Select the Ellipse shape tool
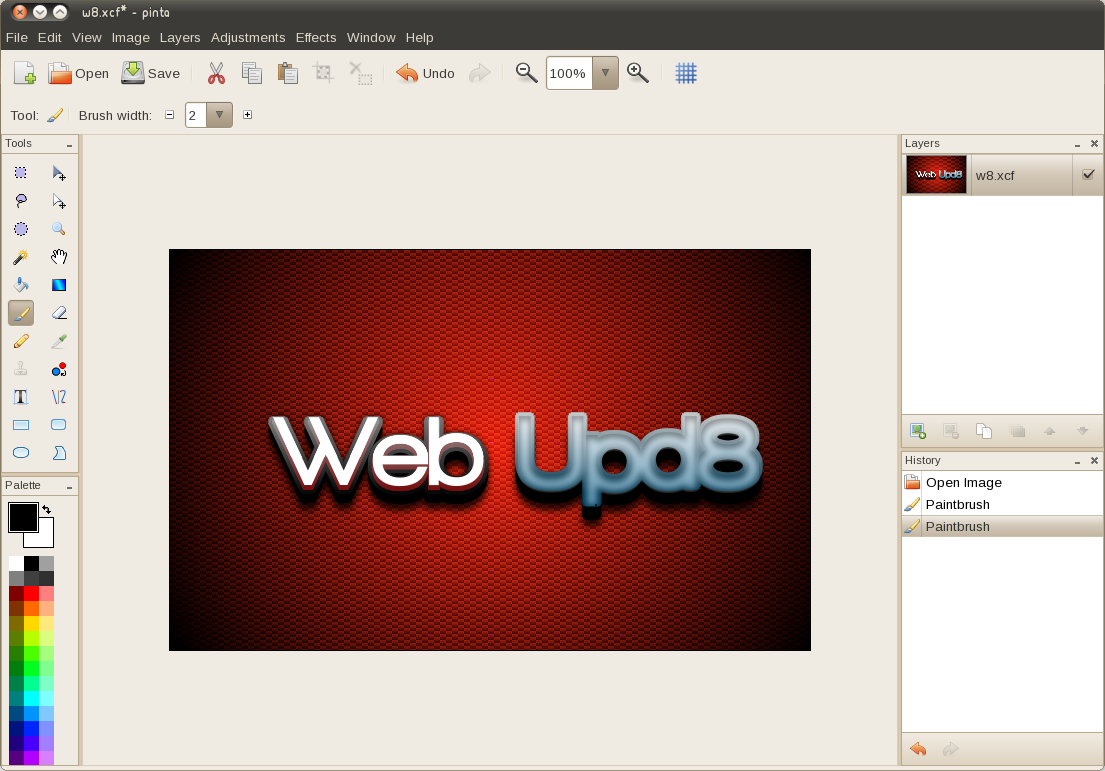Viewport: 1105px width, 771px height. (x=21, y=452)
